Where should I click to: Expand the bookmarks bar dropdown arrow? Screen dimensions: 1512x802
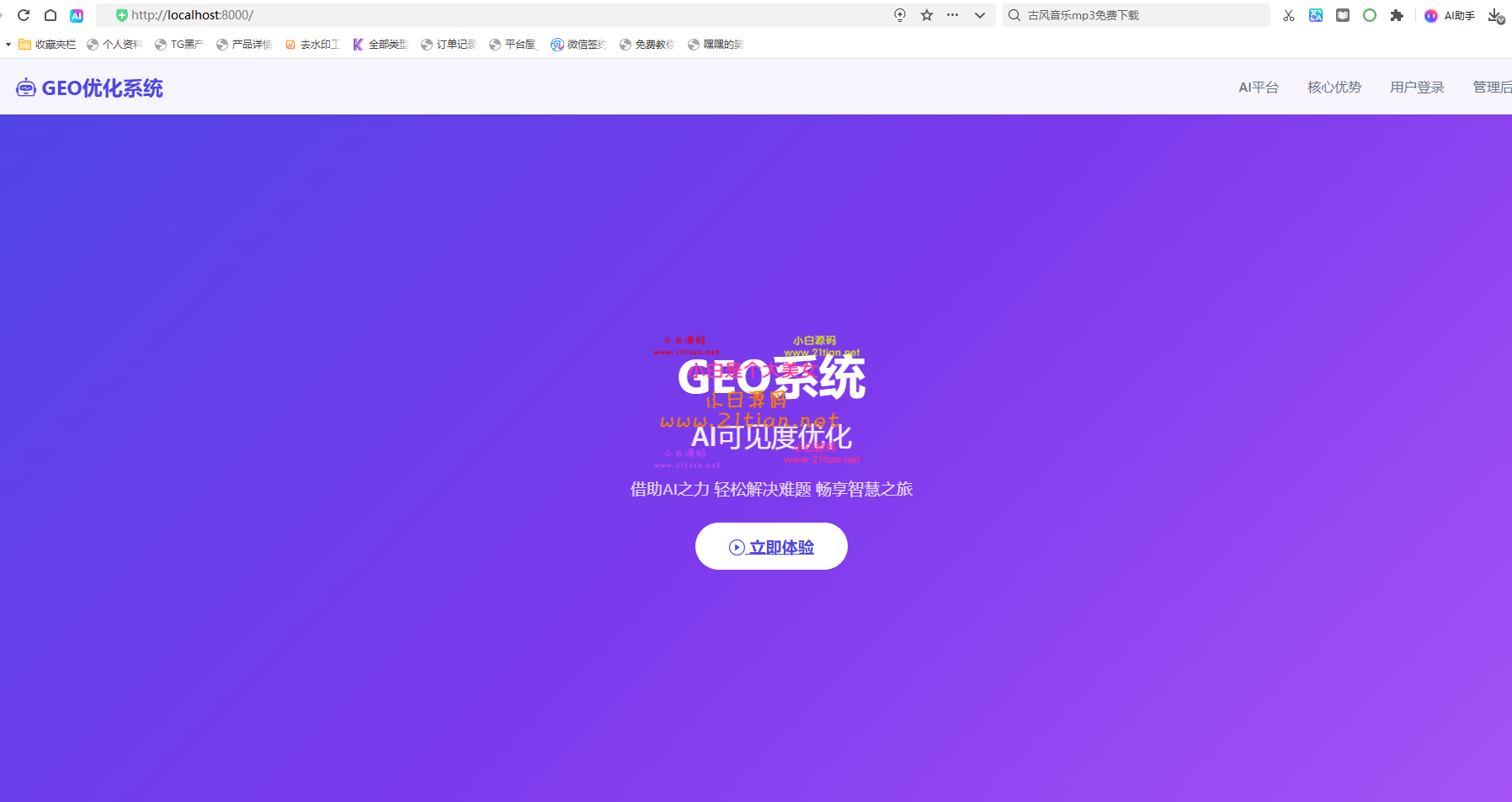click(8, 45)
